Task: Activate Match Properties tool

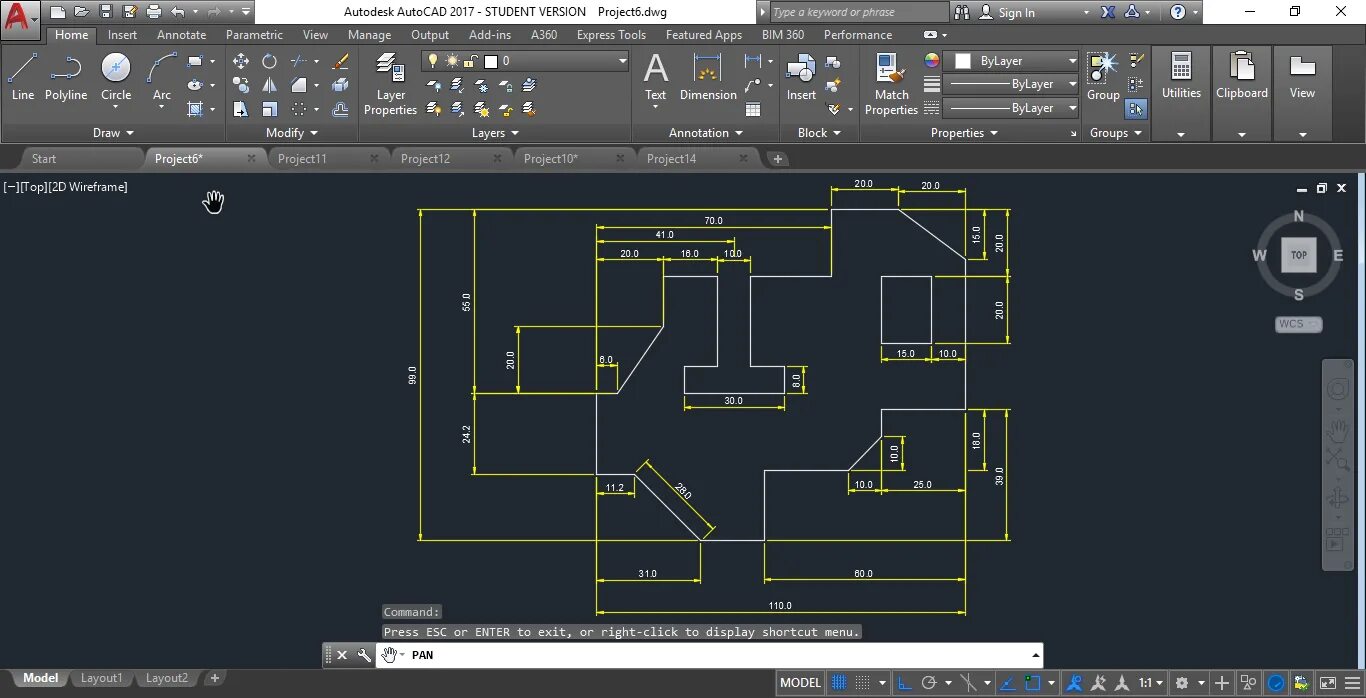Action: click(x=891, y=84)
